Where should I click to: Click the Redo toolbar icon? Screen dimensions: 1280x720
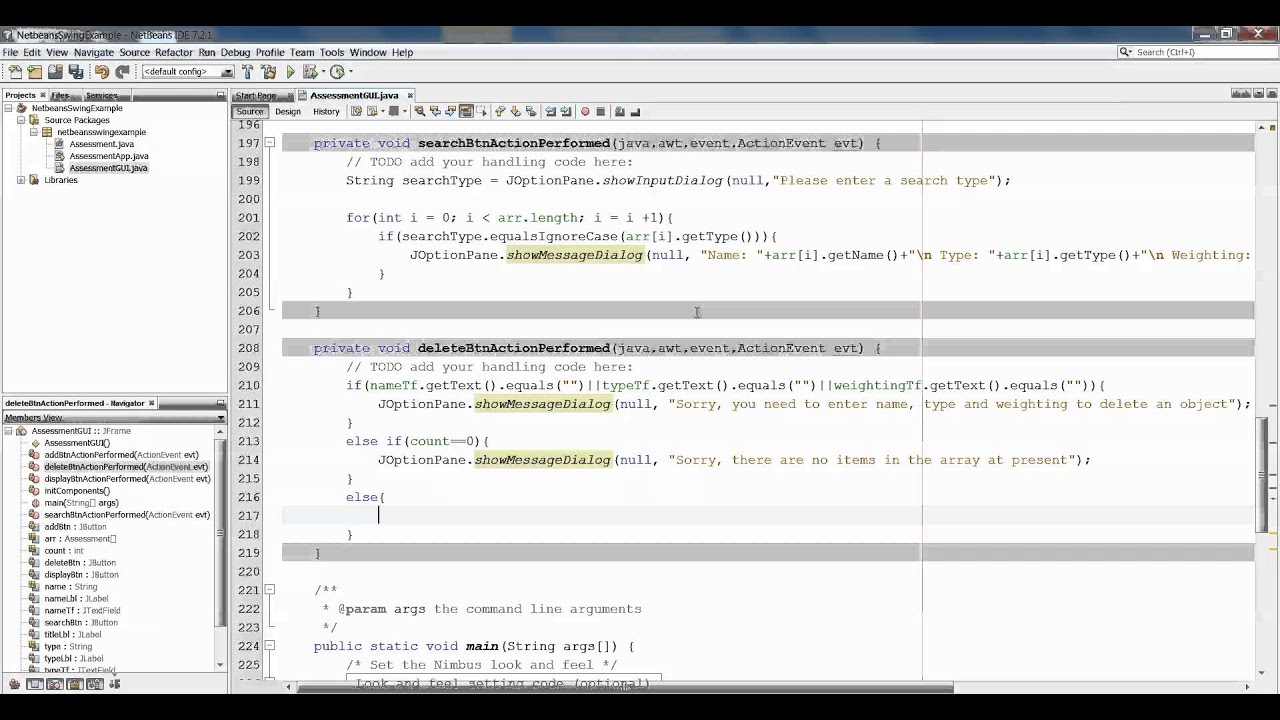click(x=122, y=72)
